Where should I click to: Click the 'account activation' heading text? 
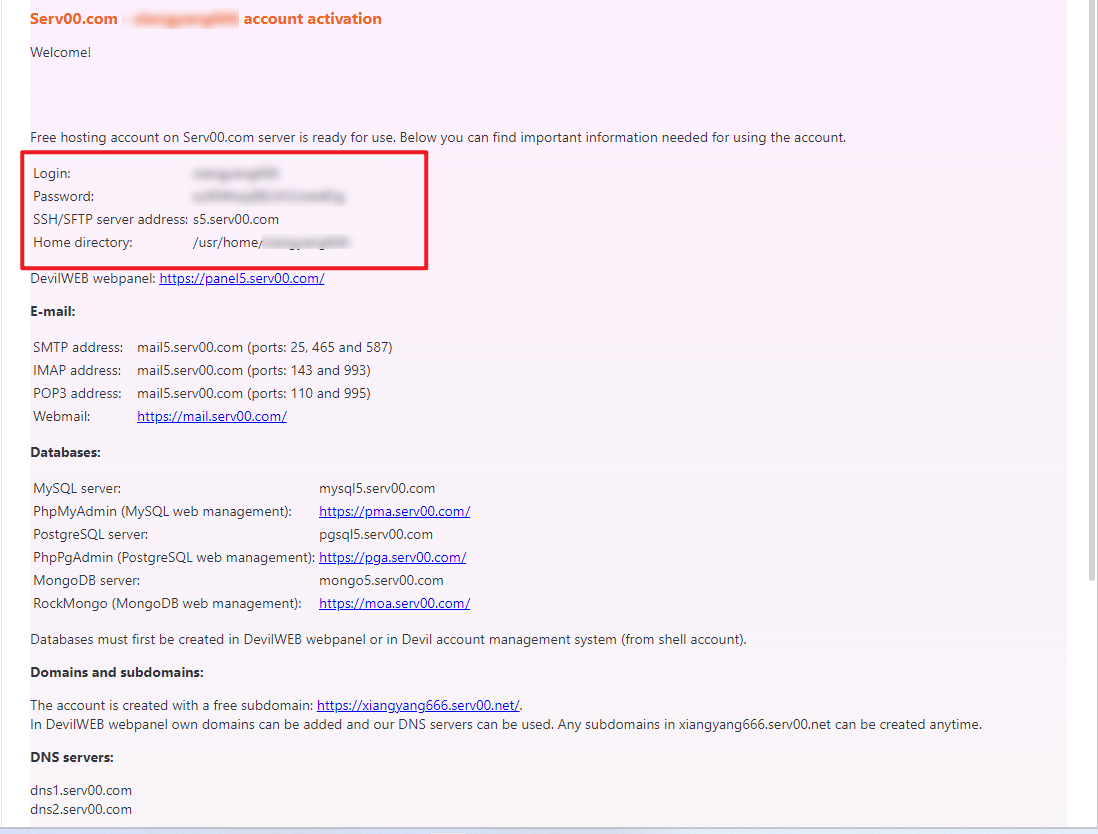[x=312, y=19]
